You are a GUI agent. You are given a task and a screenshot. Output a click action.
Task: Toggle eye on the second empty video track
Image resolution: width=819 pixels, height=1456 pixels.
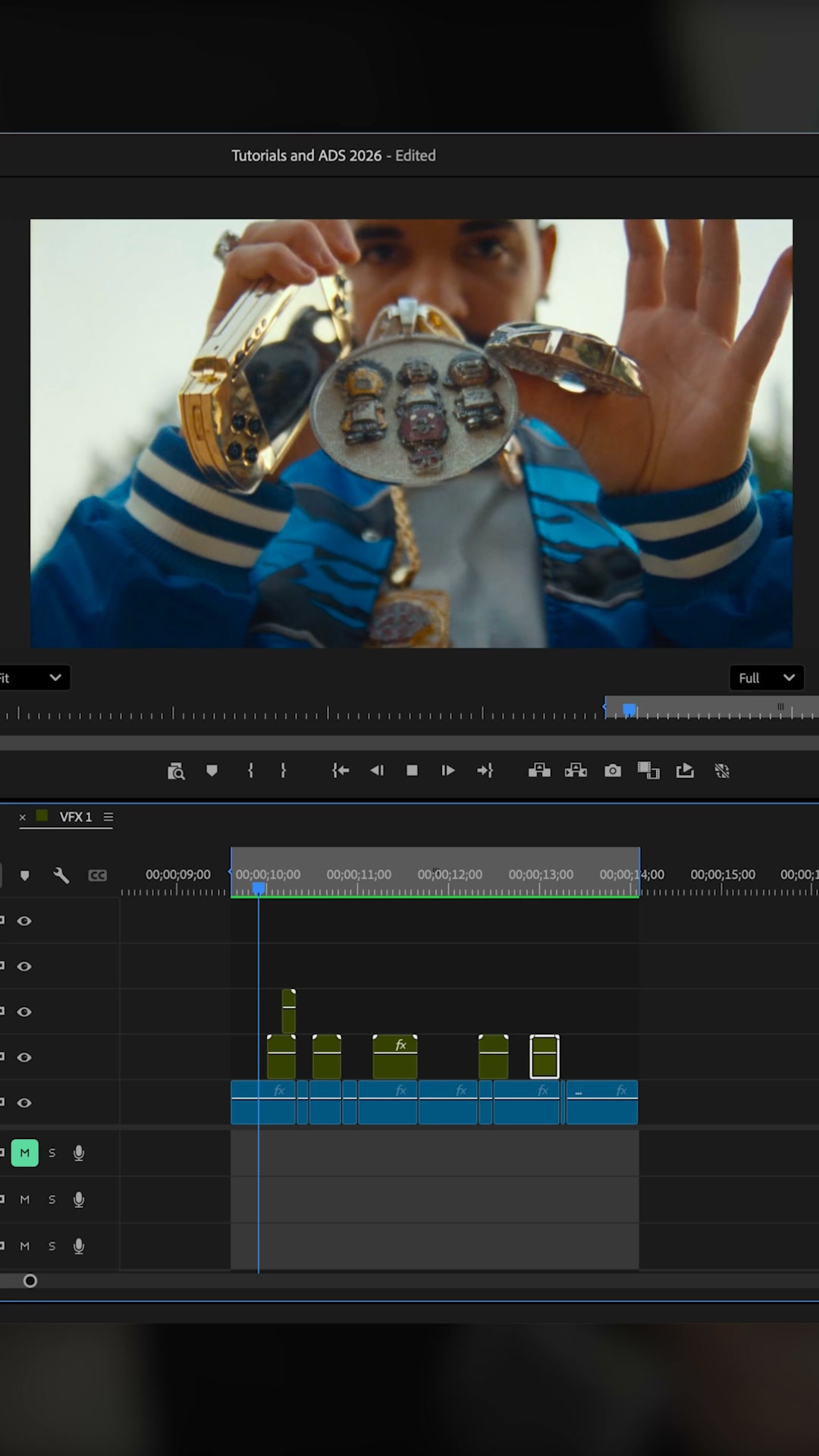pyautogui.click(x=24, y=966)
